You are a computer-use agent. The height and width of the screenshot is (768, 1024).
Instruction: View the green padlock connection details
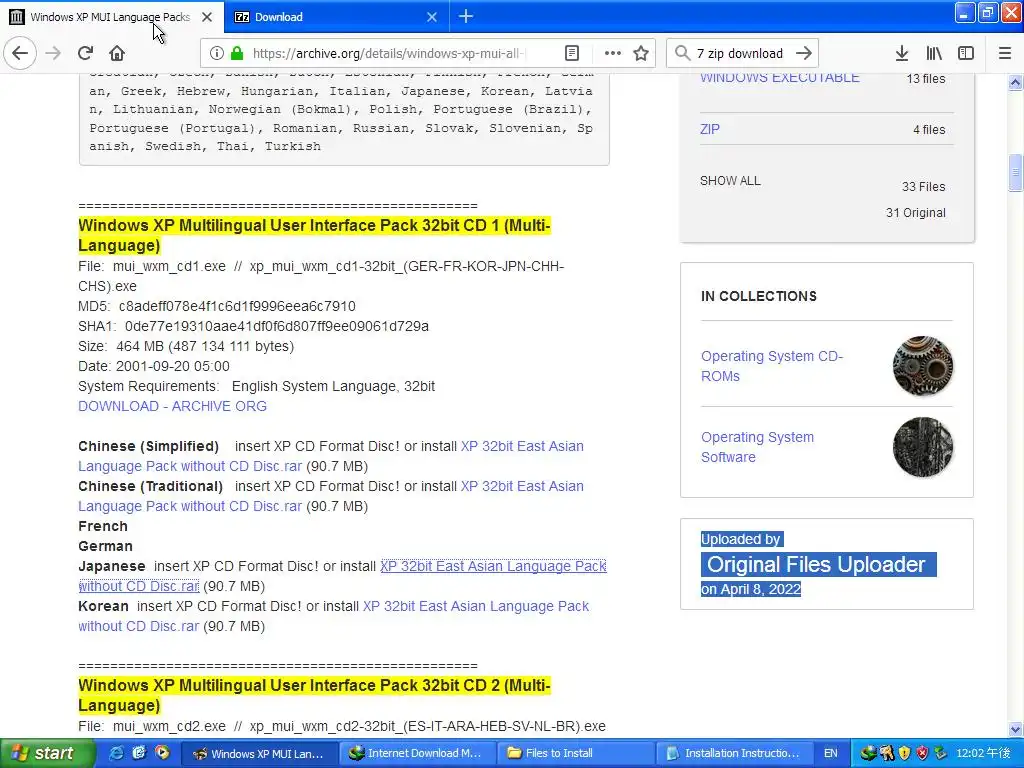[237, 53]
